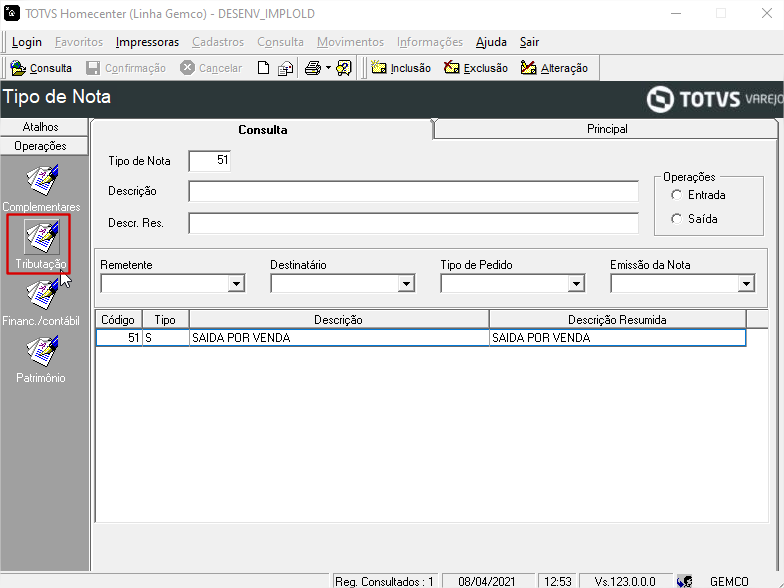784x588 pixels.
Task: Click the TOTVS app icon in title bar
Action: pos(12,13)
